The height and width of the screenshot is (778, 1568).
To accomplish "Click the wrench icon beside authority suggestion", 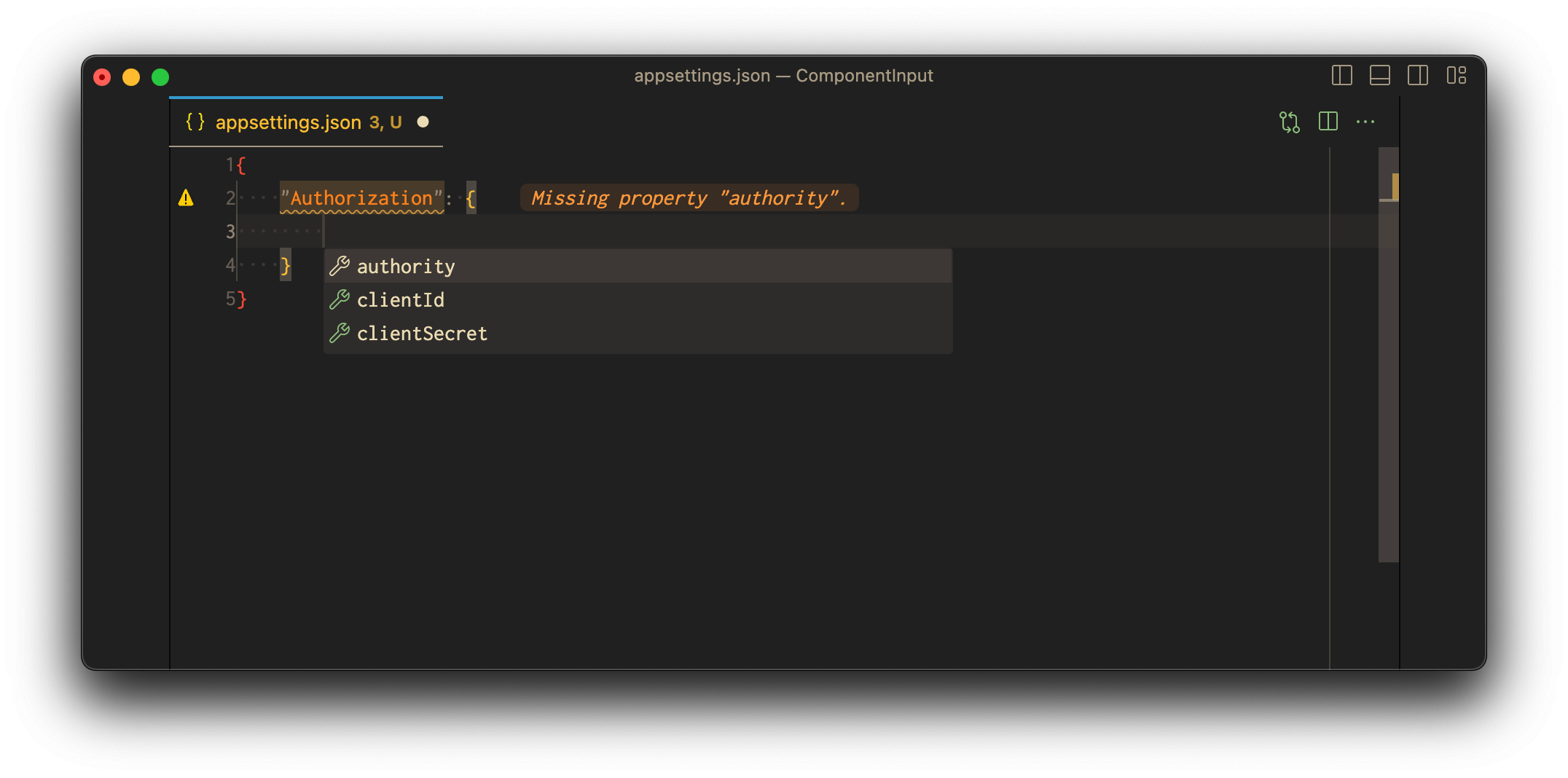I will click(x=340, y=267).
